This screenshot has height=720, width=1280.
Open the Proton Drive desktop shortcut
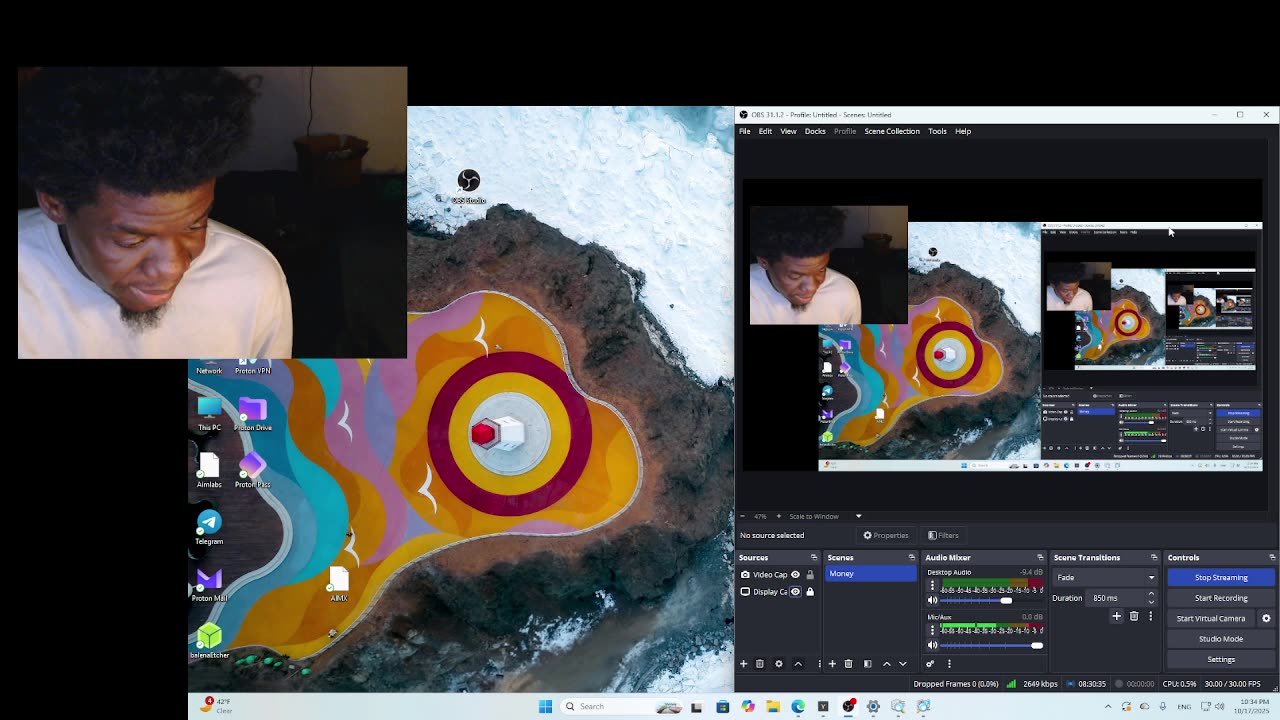[253, 414]
